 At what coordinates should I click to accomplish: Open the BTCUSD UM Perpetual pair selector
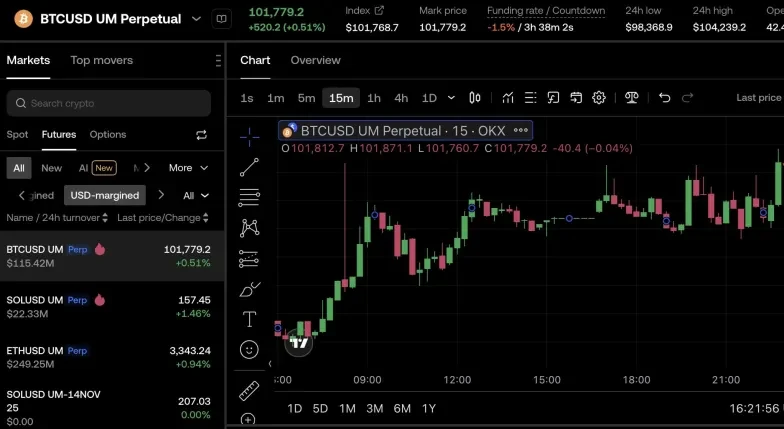tap(110, 19)
